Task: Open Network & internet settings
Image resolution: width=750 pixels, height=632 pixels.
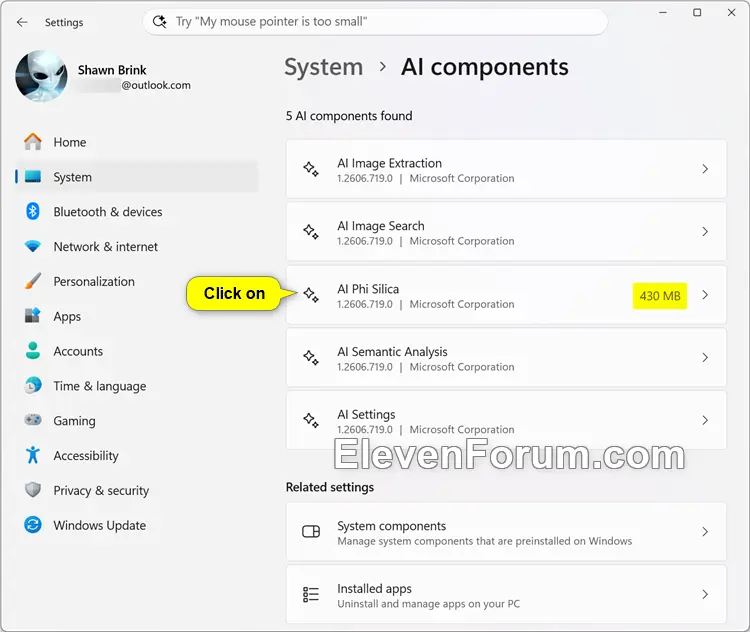Action: point(136,246)
